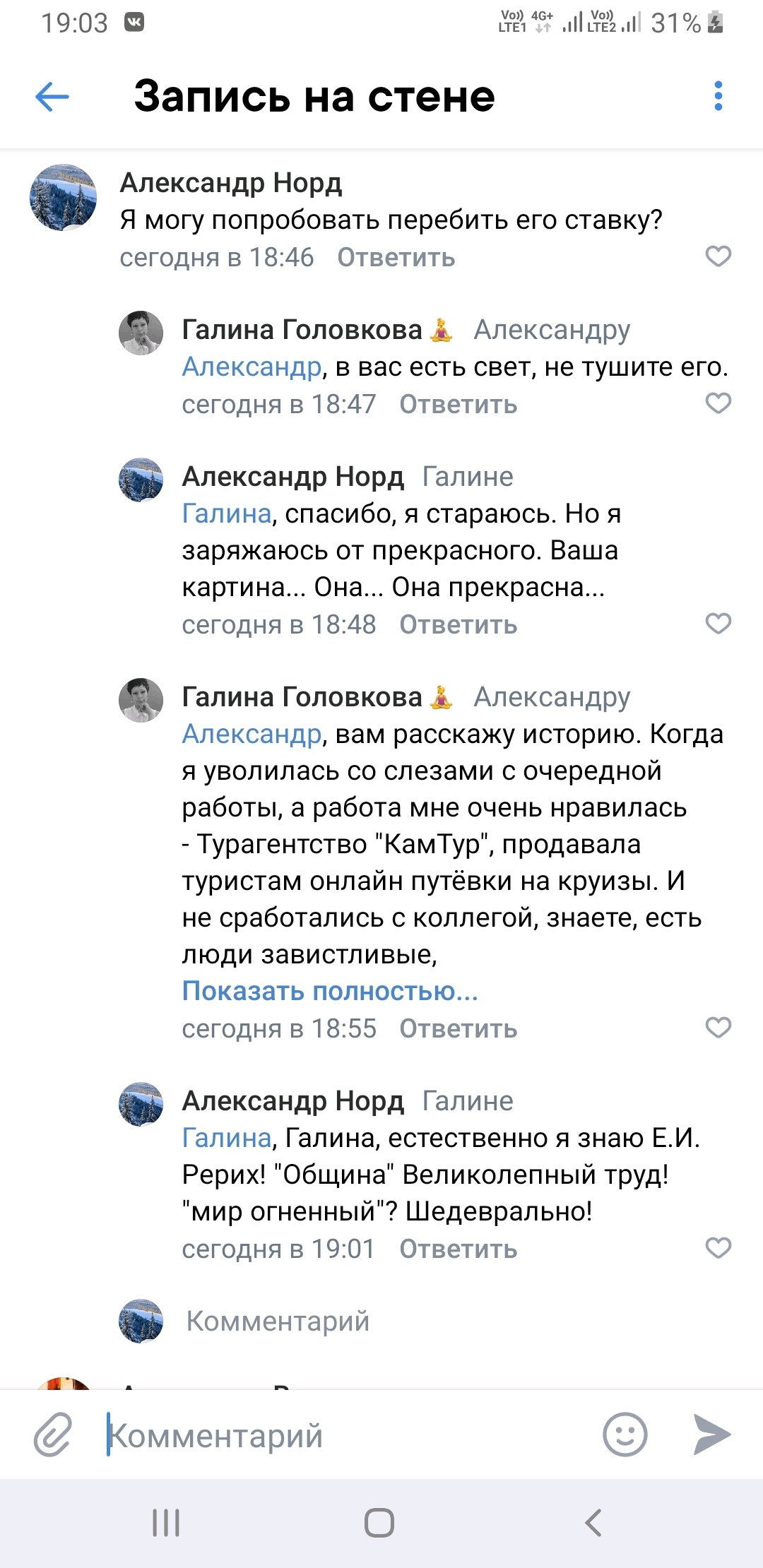
Task: Like Galina's comment from 18:47
Action: point(718,403)
